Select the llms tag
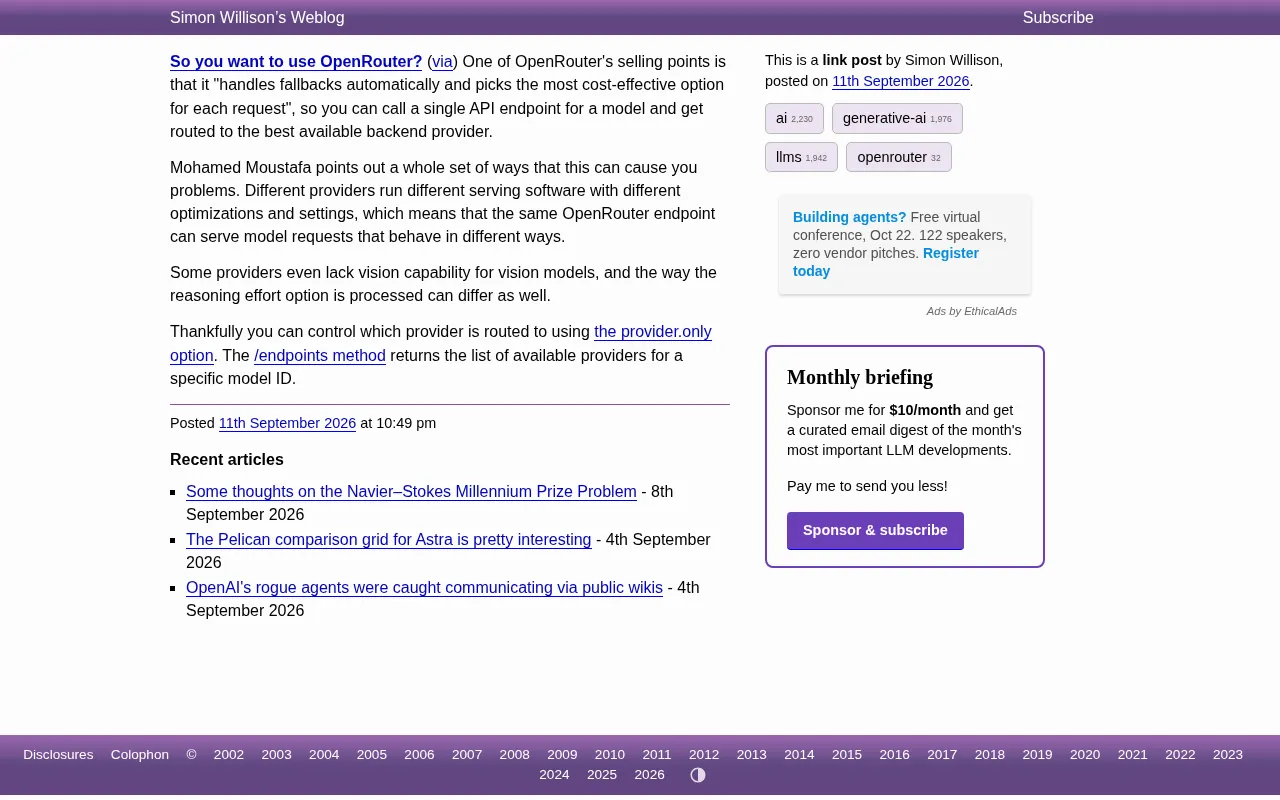The width and height of the screenshot is (1280, 800). click(x=801, y=157)
